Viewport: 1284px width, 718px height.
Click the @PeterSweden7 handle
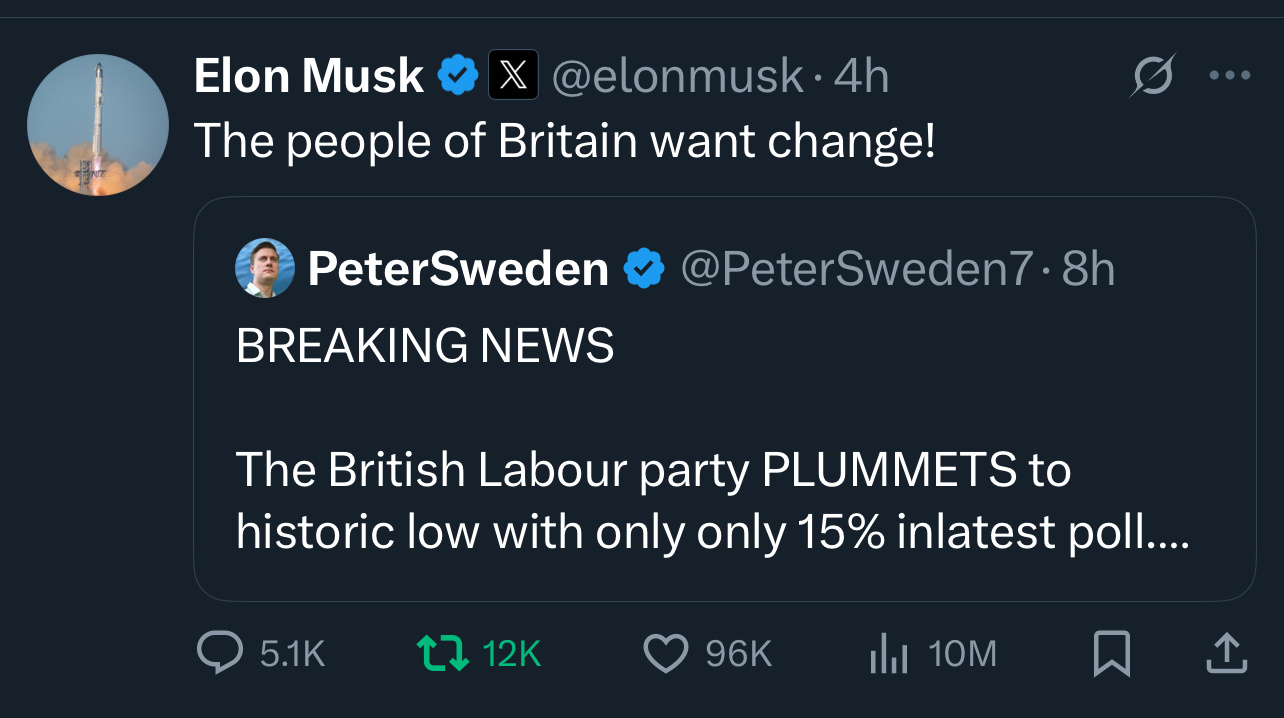(856, 268)
